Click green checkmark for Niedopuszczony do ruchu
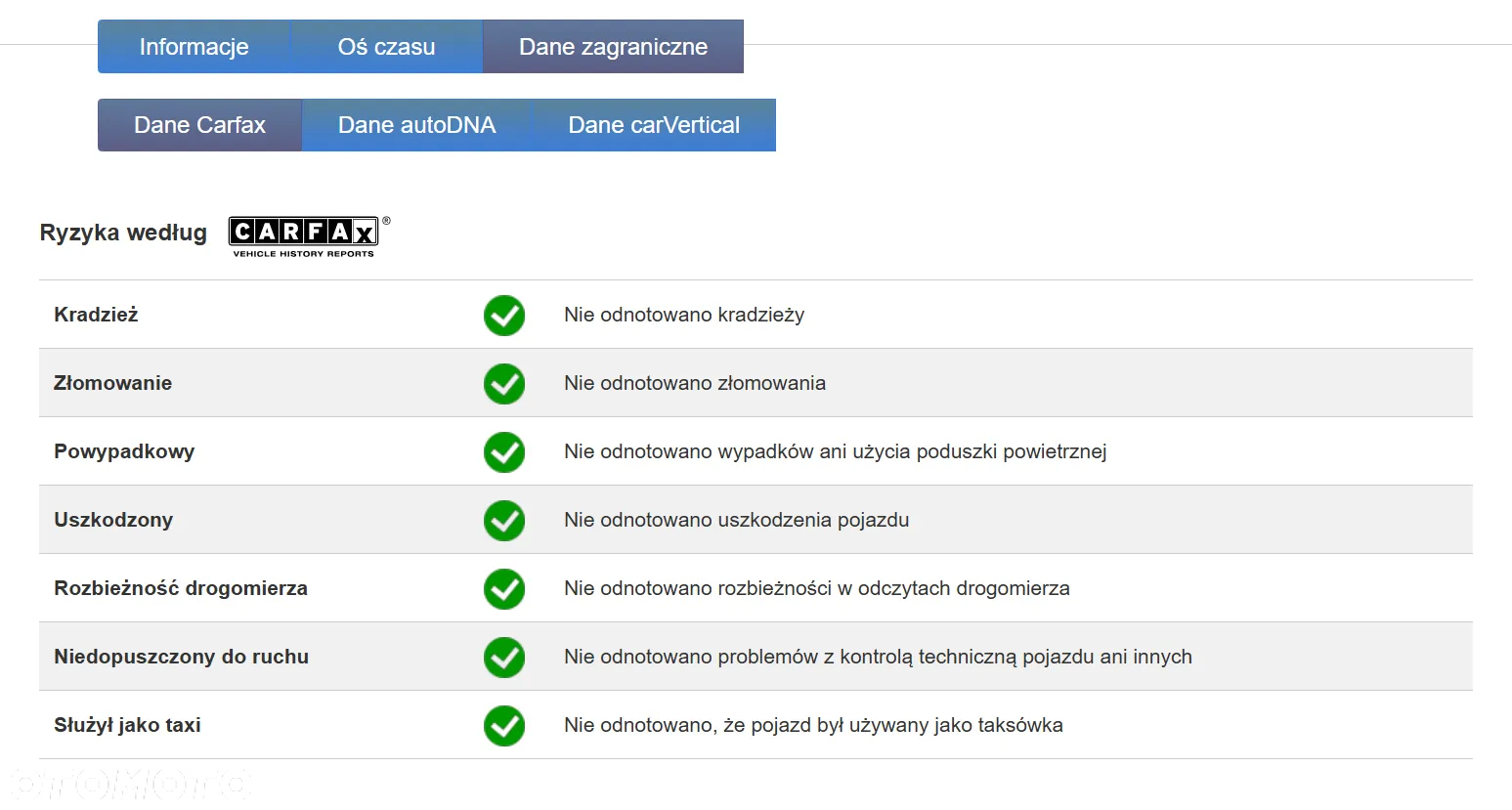The height and width of the screenshot is (810, 1512). click(504, 658)
